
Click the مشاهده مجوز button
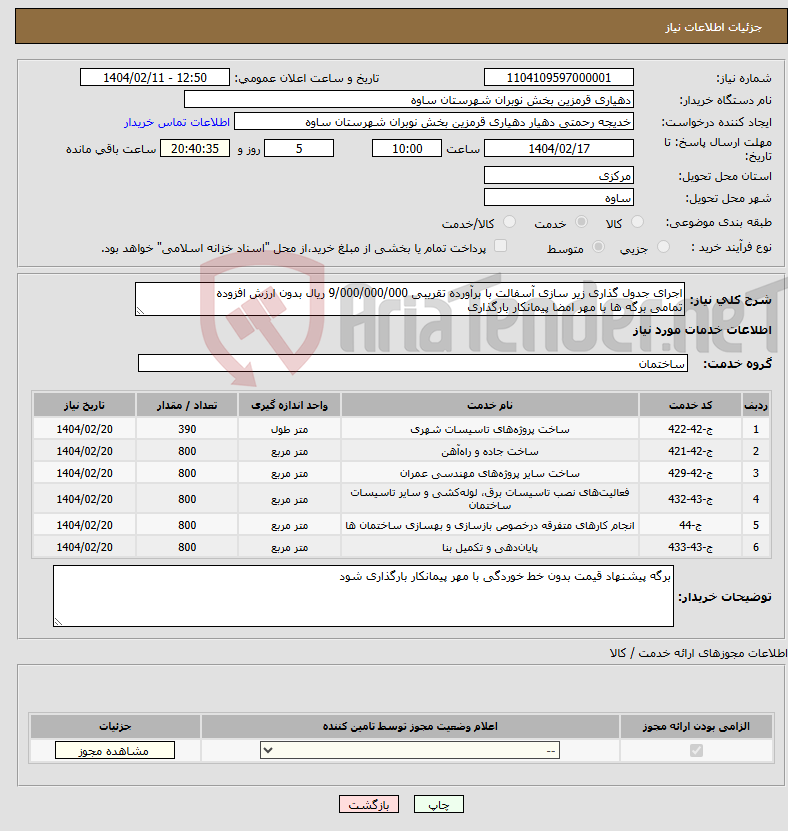coord(115,751)
